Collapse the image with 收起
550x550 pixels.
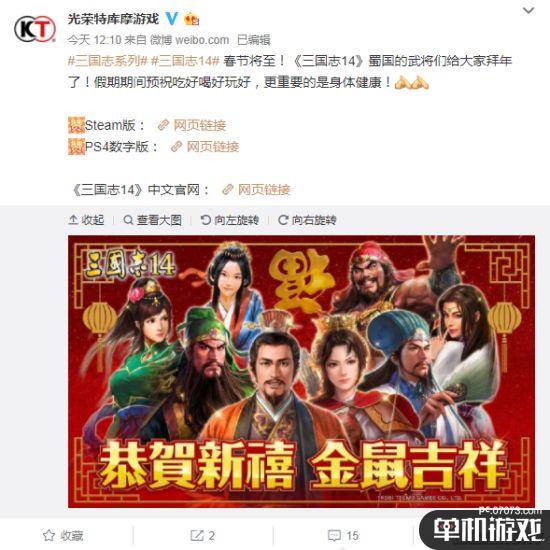[x=86, y=220]
